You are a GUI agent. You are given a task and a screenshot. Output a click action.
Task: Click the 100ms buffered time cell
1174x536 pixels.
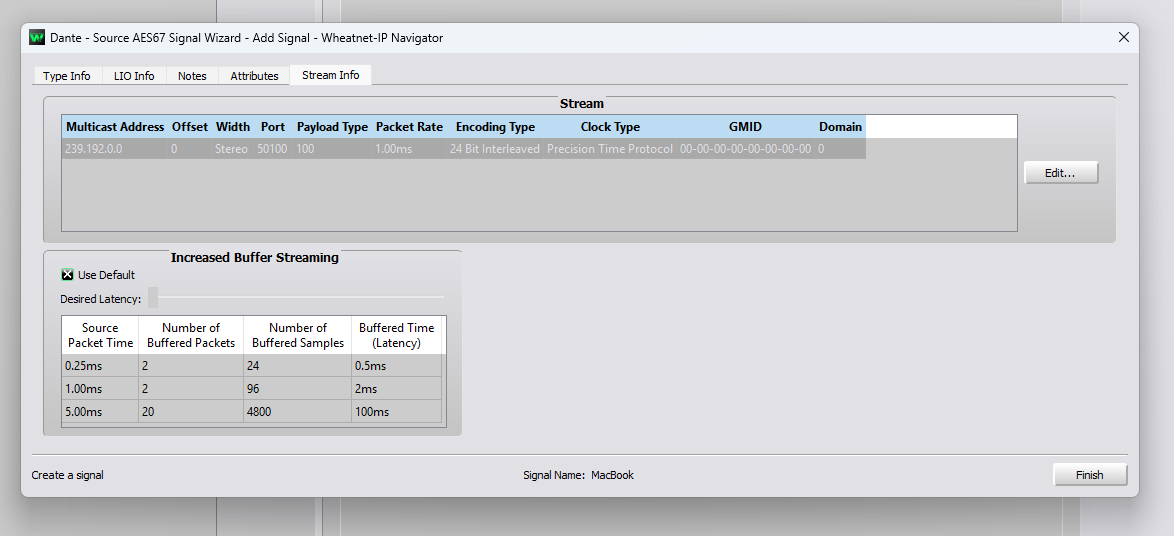pyautogui.click(x=396, y=412)
